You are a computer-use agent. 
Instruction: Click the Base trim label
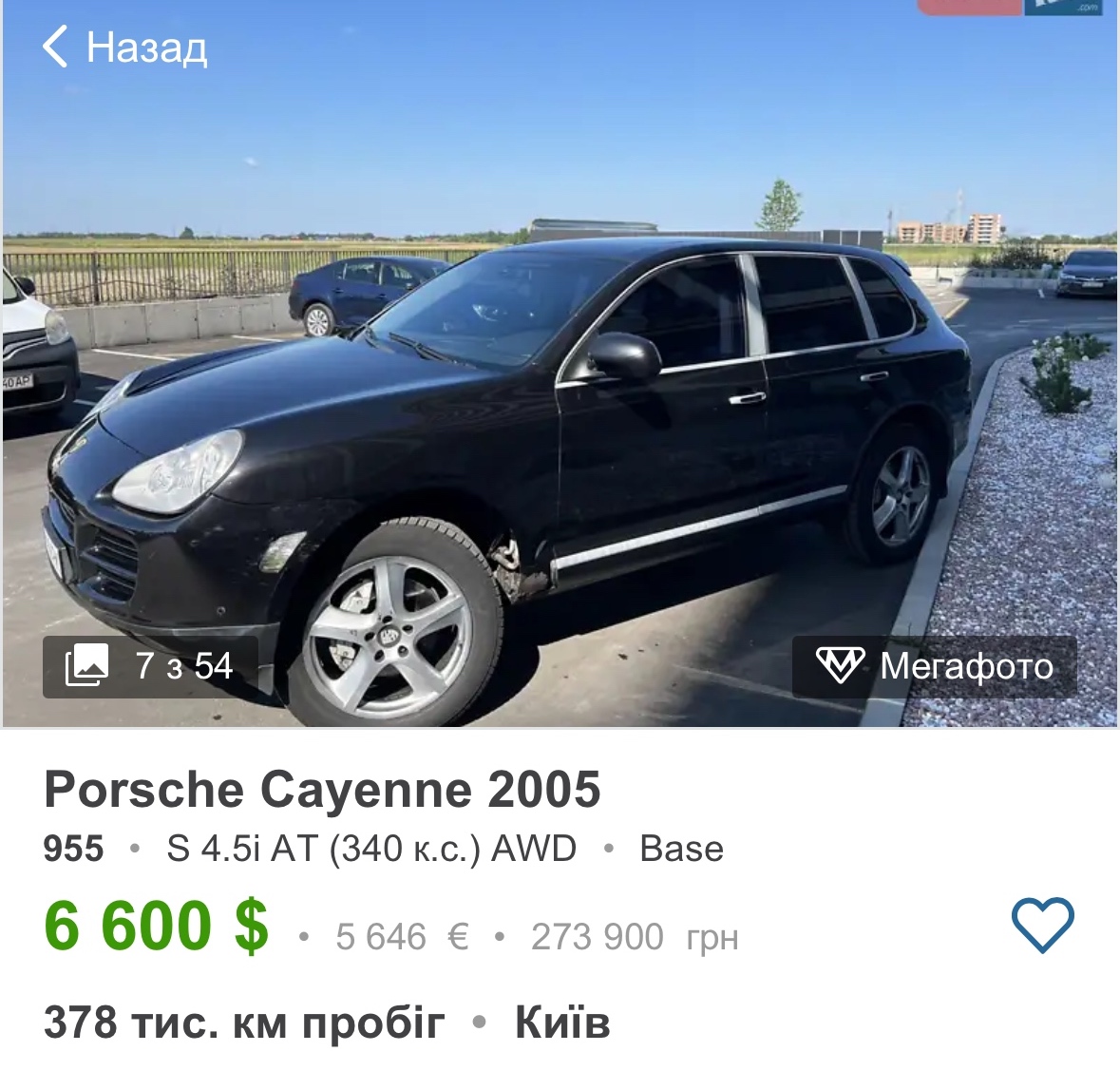[681, 849]
